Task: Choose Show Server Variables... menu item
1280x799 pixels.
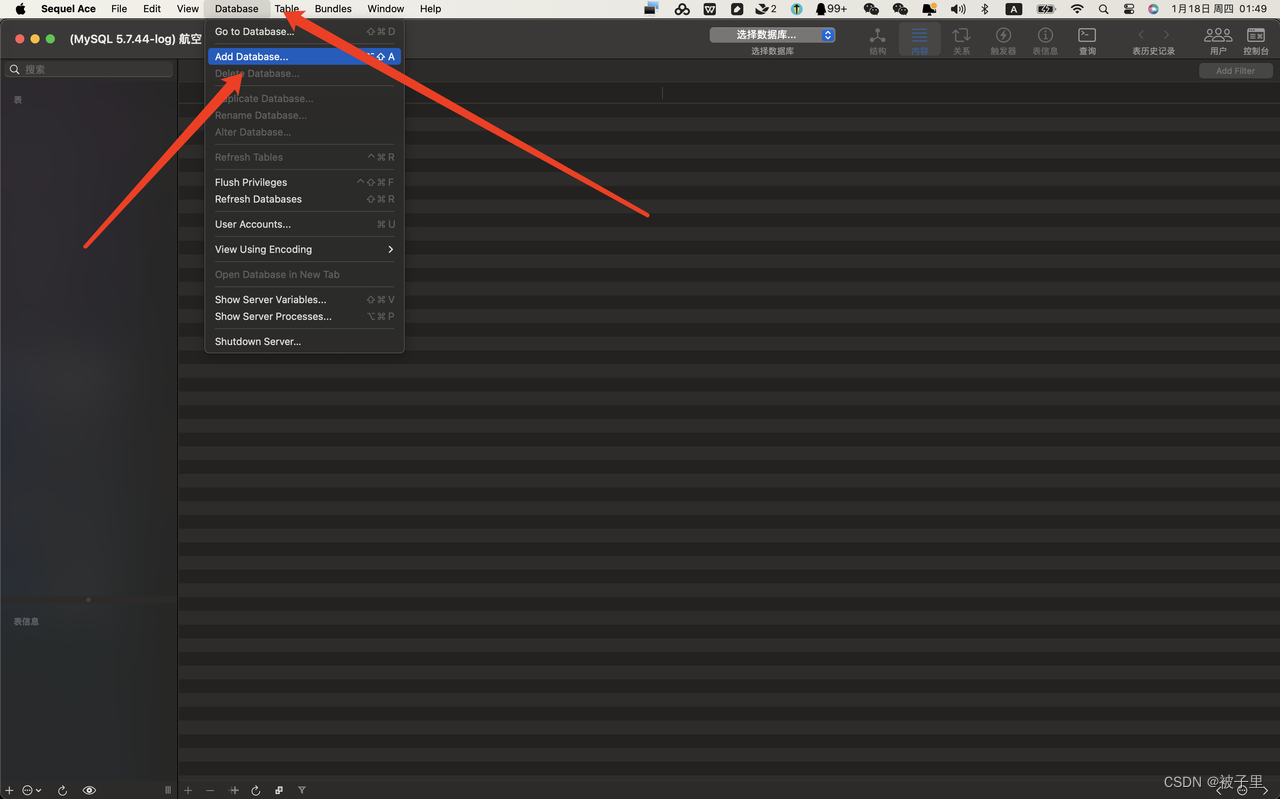Action: 304,299
